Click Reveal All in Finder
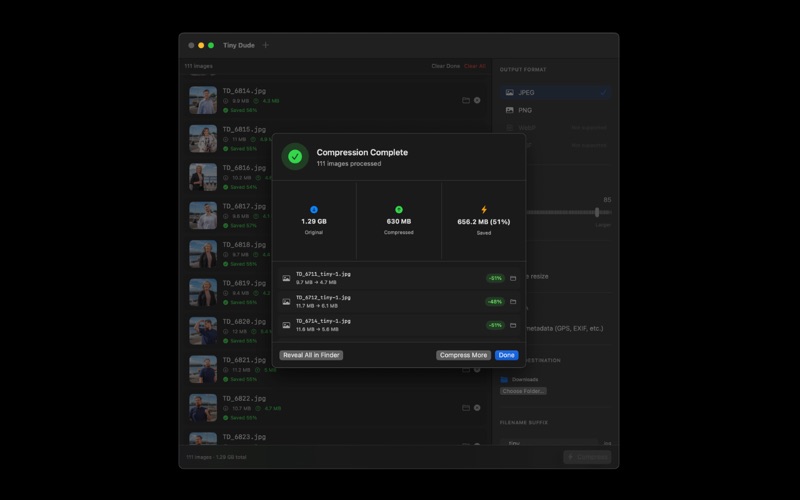This screenshot has height=500, width=800. pyautogui.click(x=311, y=355)
